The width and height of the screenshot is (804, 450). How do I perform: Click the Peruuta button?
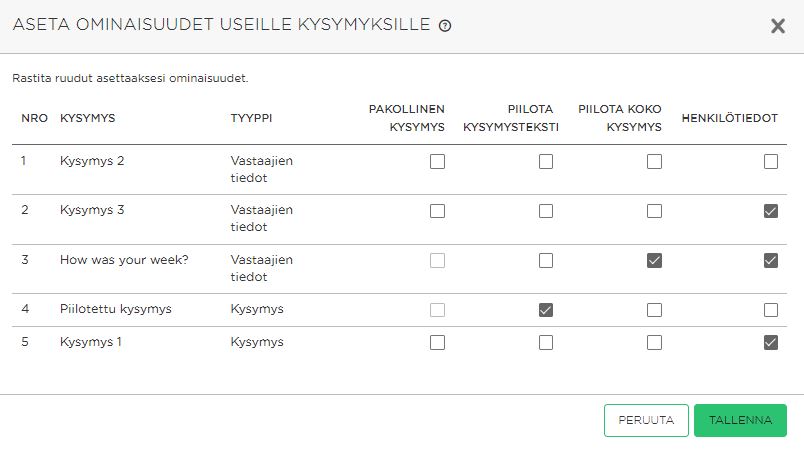tap(646, 420)
